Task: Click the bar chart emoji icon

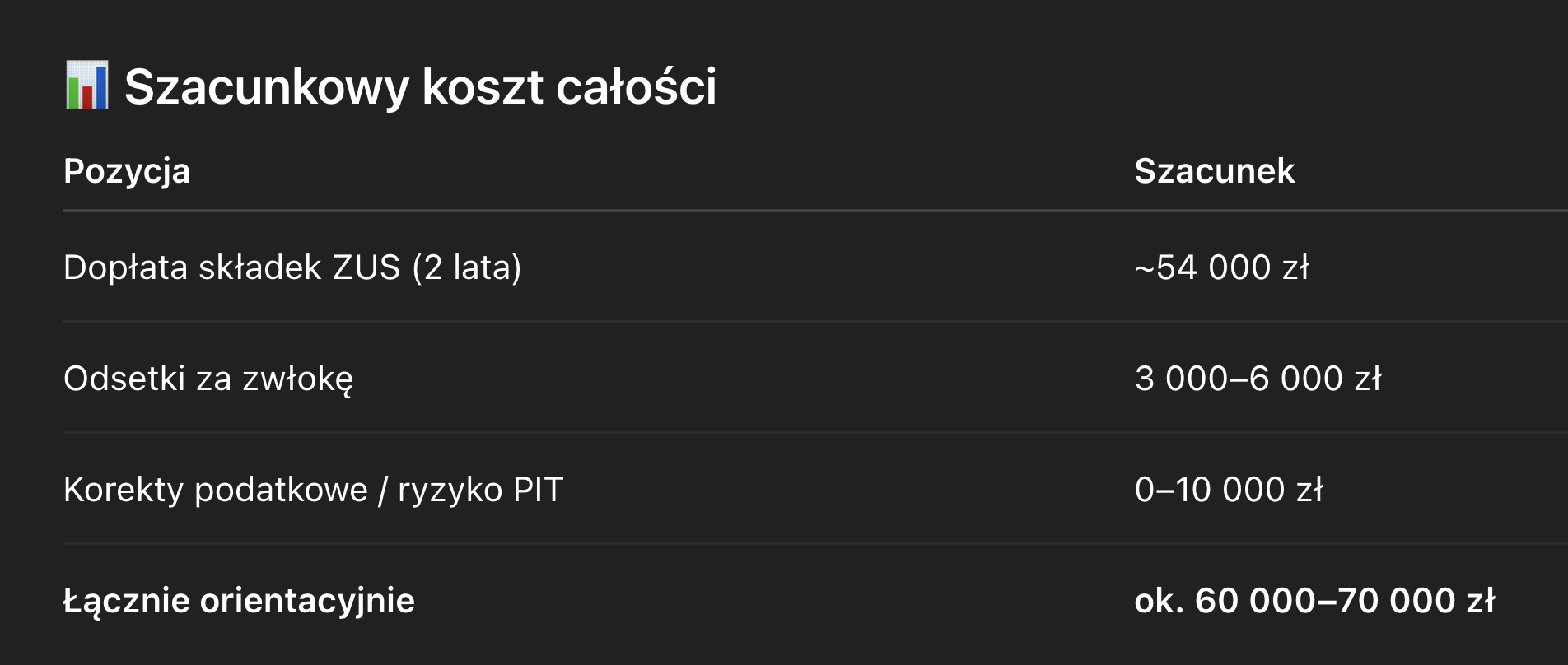Action: (86, 86)
